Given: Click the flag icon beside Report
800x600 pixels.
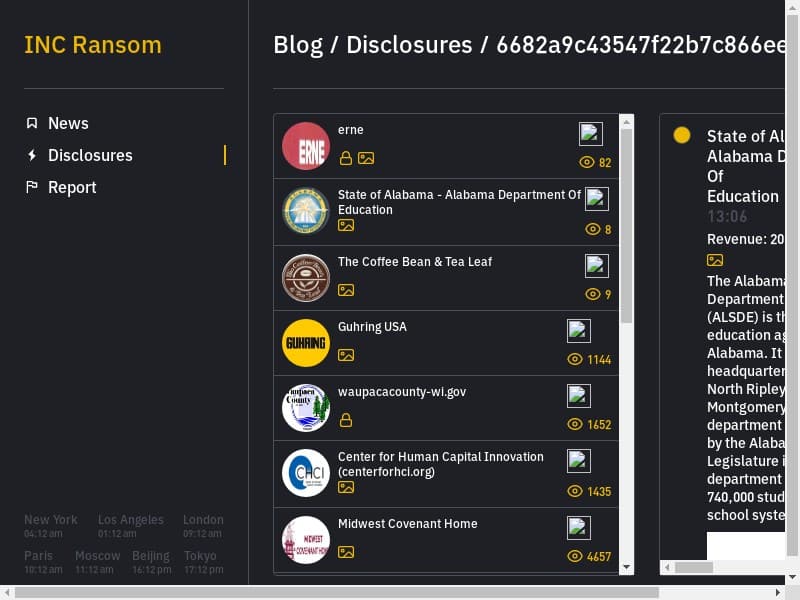Looking at the screenshot, I should point(32,187).
